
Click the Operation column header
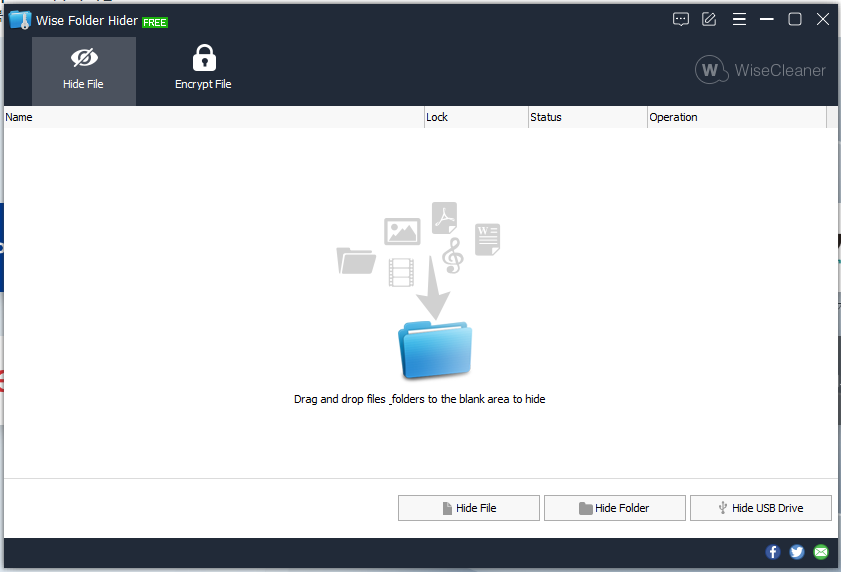pyautogui.click(x=737, y=117)
